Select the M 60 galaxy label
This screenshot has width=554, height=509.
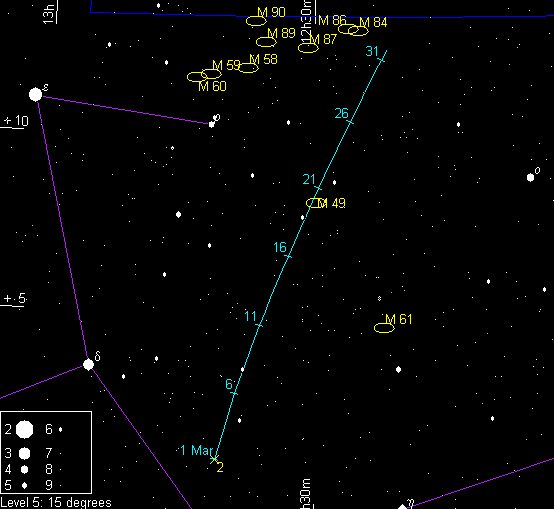[212, 86]
